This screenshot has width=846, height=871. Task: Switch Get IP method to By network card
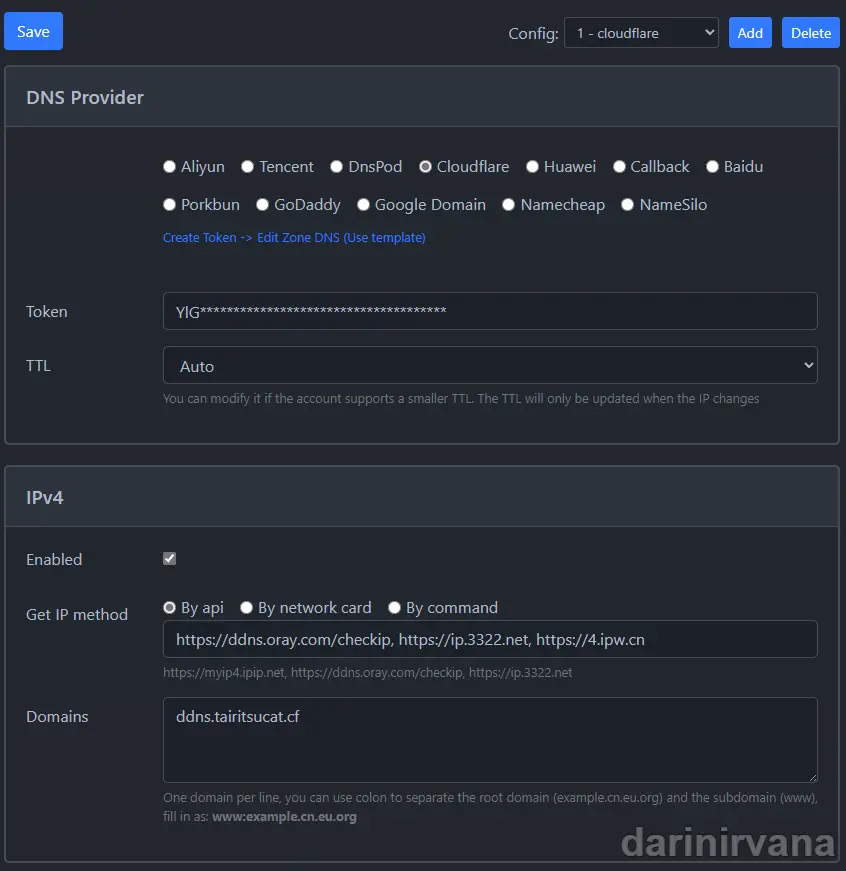(246, 607)
